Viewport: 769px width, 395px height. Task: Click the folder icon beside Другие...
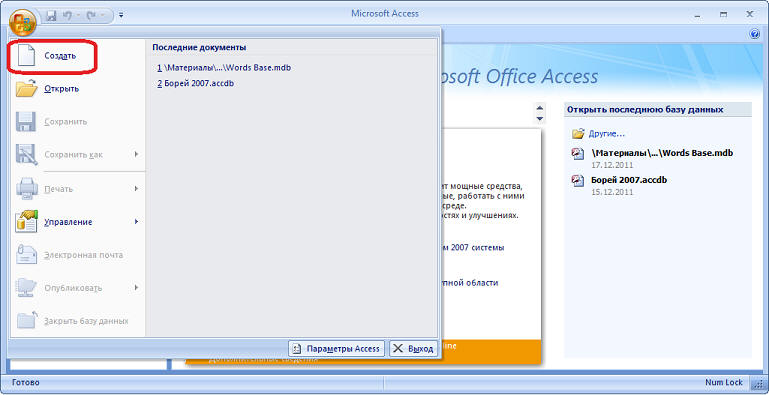pyautogui.click(x=578, y=133)
